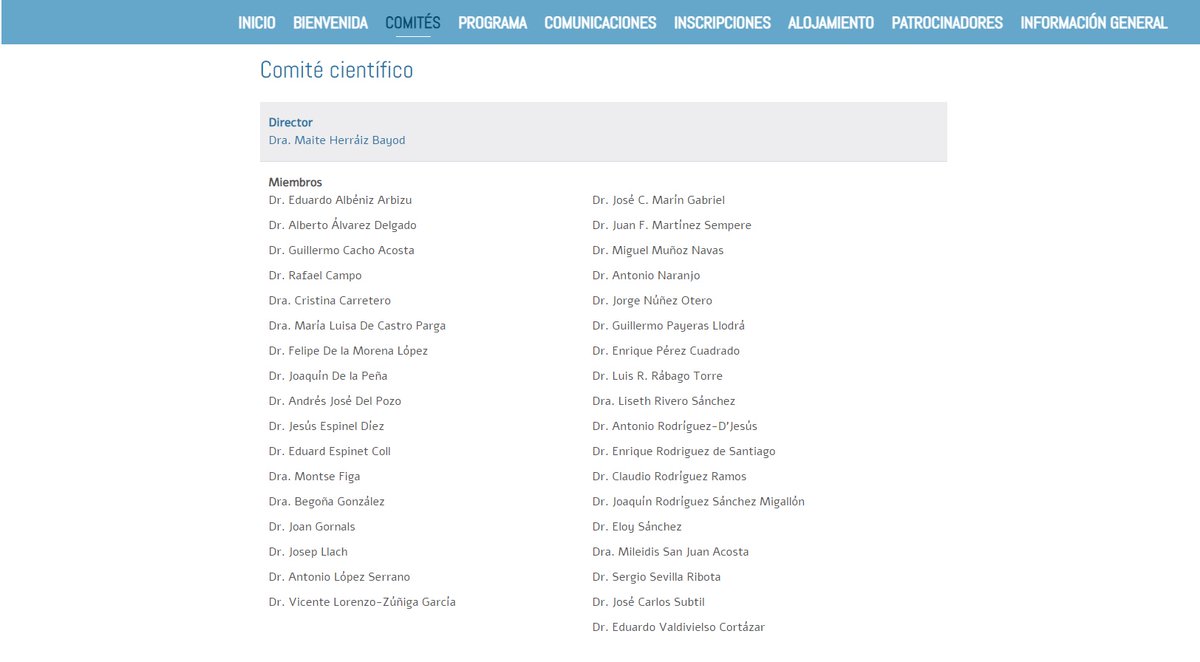This screenshot has height=662, width=1200.
Task: Click Dra. Mileidis San Juan Acosta
Action: click(x=670, y=551)
